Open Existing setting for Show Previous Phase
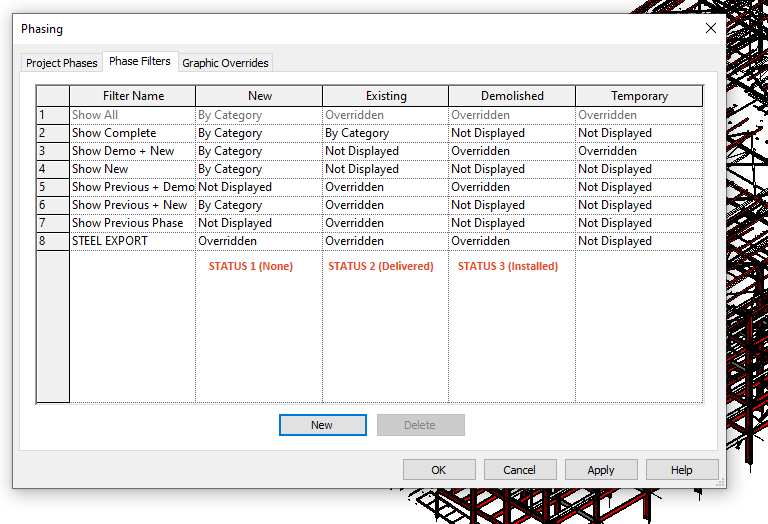Screen dimensions: 768x524 pyautogui.click(x=385, y=223)
